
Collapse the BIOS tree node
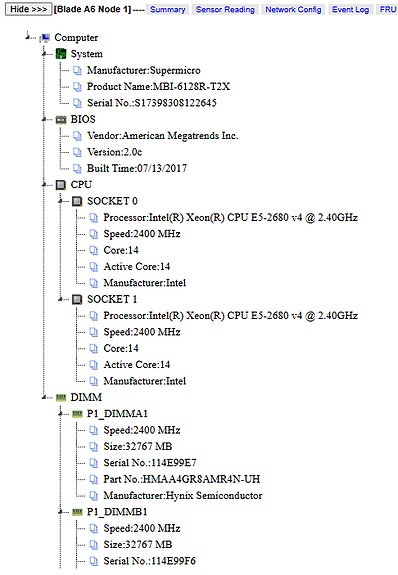click(44, 119)
